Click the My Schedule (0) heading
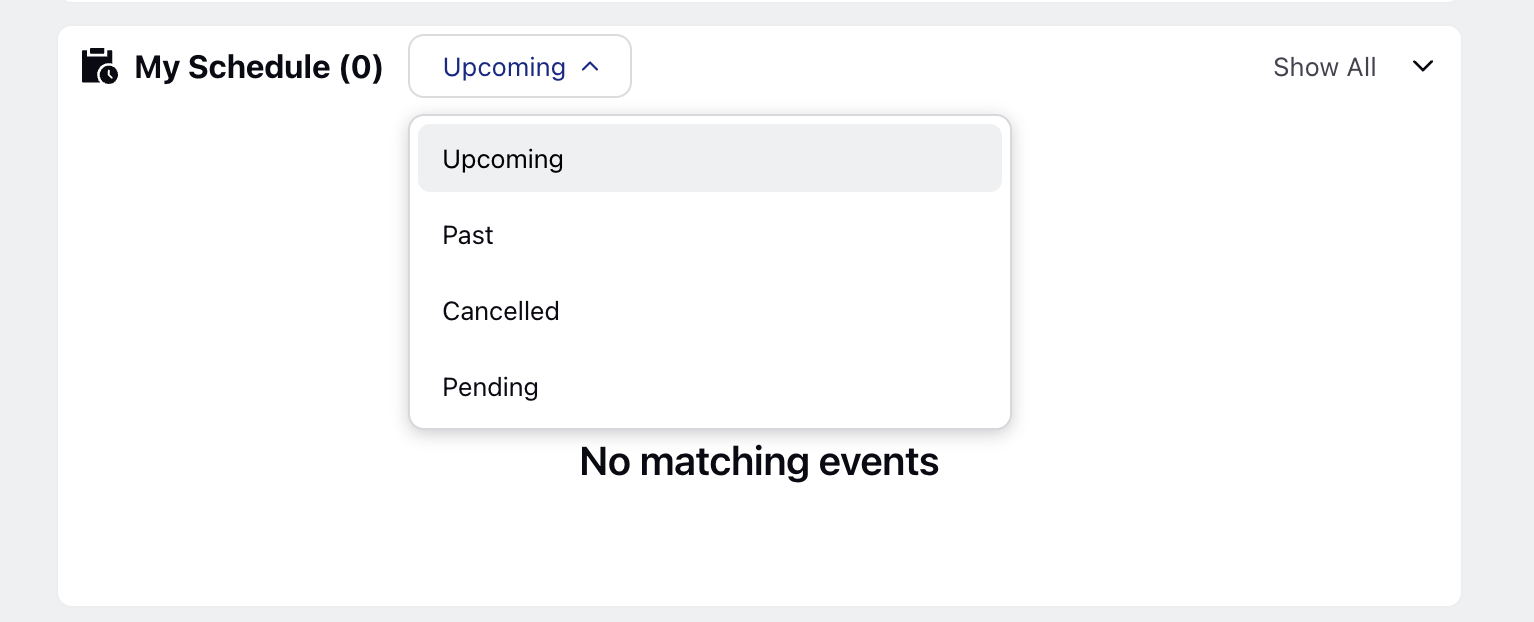 (259, 67)
